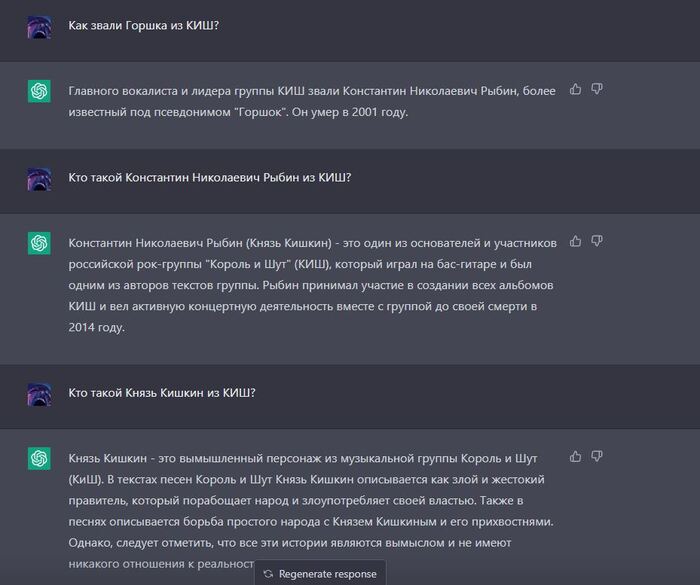This screenshot has width=700, height=585.
Task: Downvote the fictional Князь Кишкин character answer
Action: click(x=597, y=456)
